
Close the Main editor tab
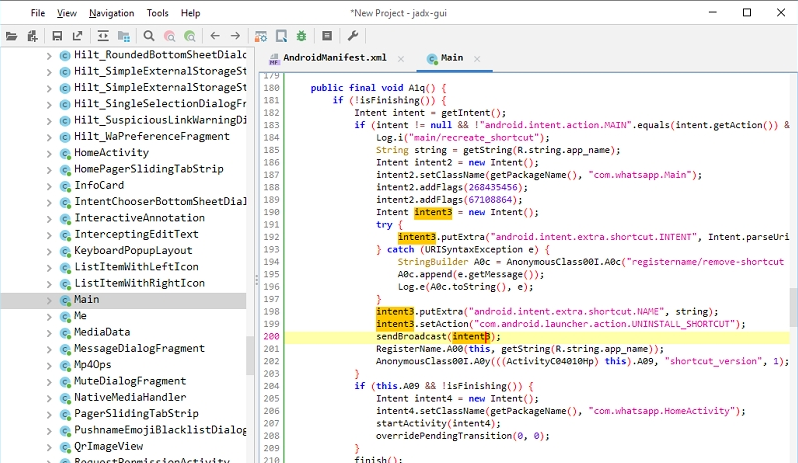478,59
